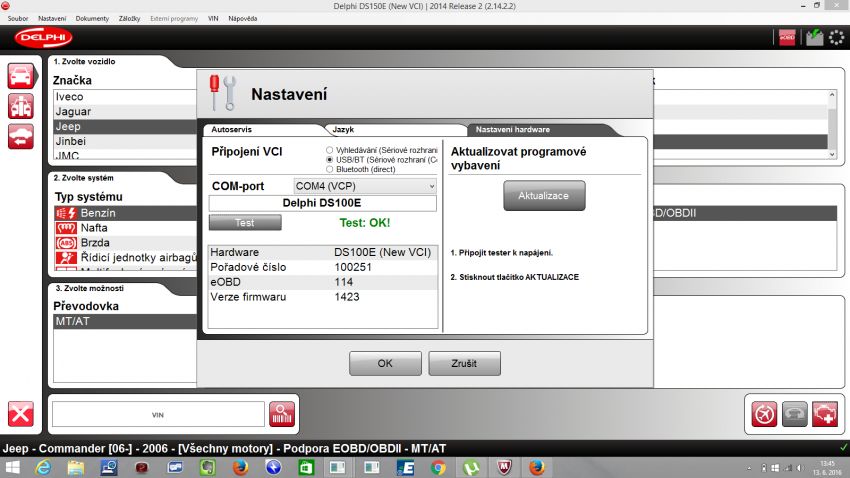The image size is (850, 478).
Task: Select the car vehicle icon in sidebar
Action: 21,76
